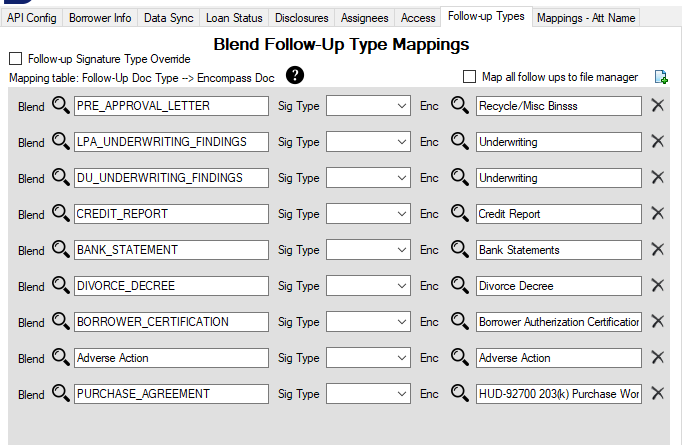
Task: Remove the BORROWER_CERTIFICATION mapping row
Action: point(658,321)
